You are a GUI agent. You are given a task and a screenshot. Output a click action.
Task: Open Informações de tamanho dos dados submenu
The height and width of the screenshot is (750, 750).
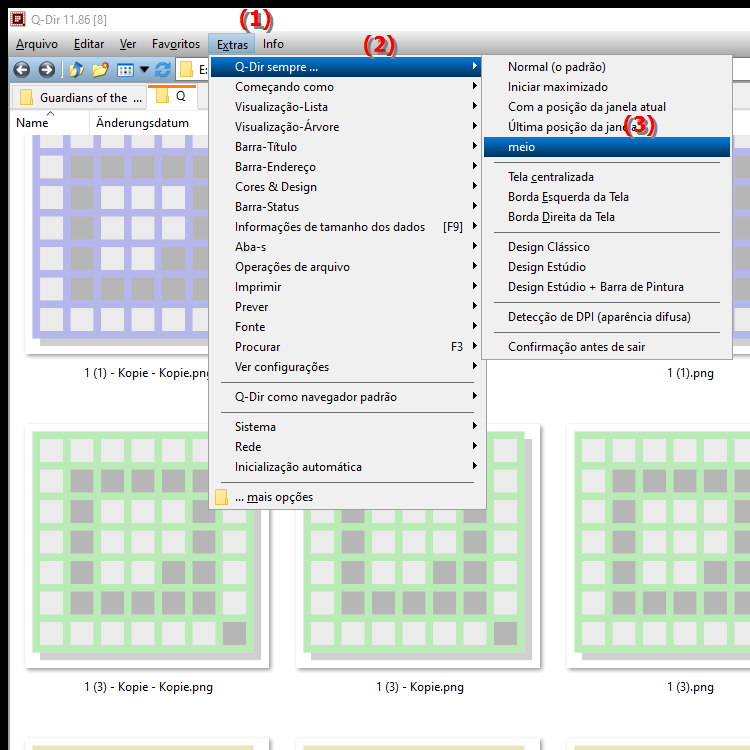click(x=345, y=227)
